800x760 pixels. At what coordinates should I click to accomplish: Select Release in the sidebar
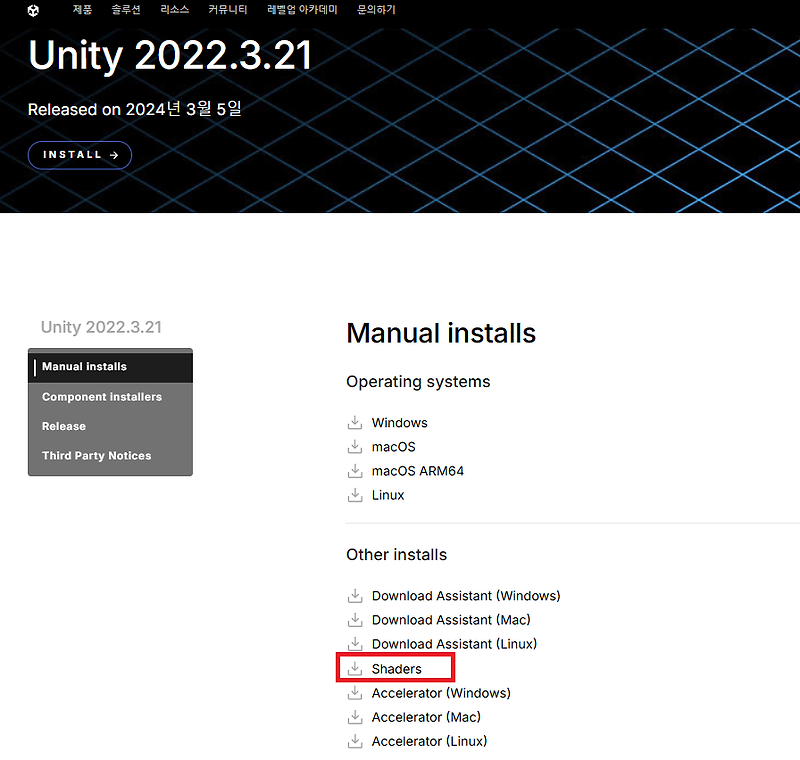coord(63,426)
